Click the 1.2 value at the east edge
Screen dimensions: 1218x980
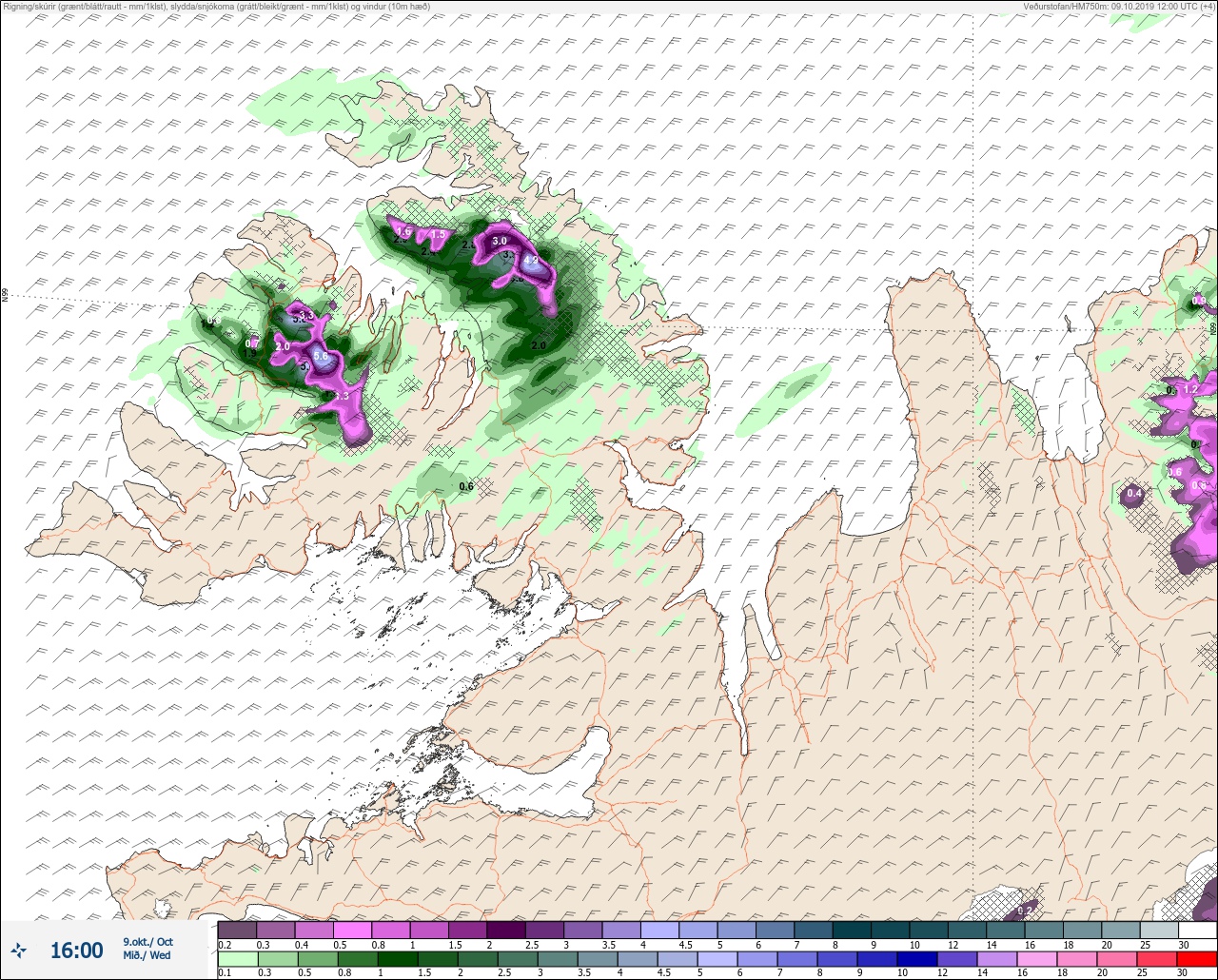coord(1190,389)
